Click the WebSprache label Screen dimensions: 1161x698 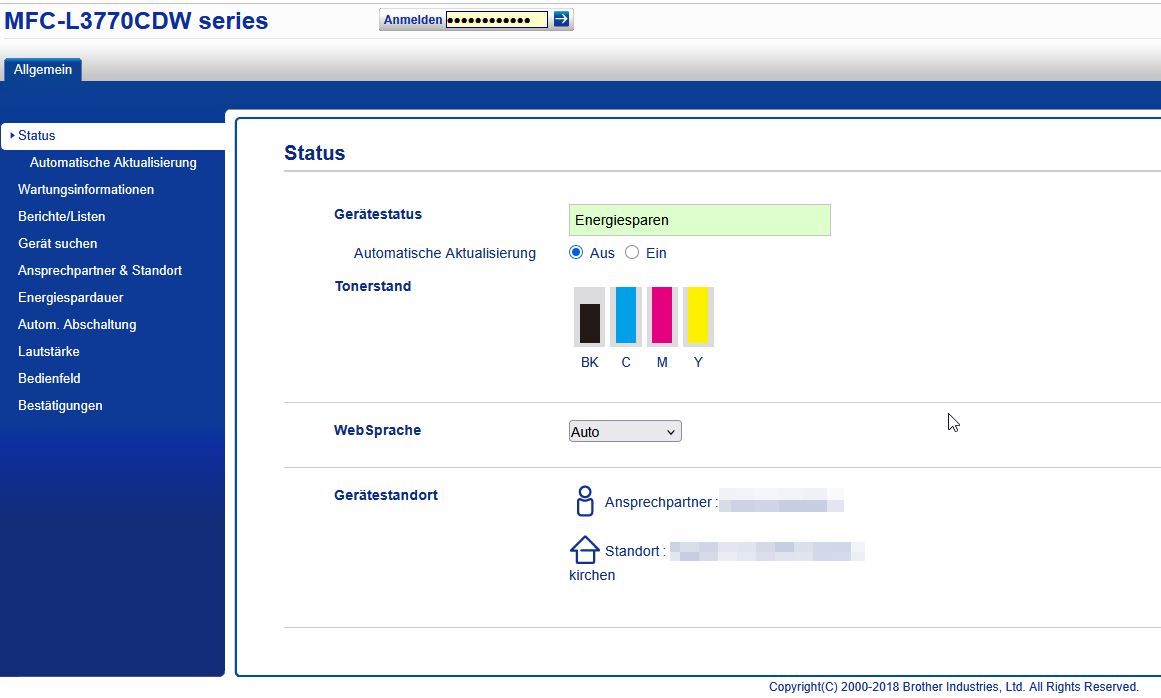point(378,430)
